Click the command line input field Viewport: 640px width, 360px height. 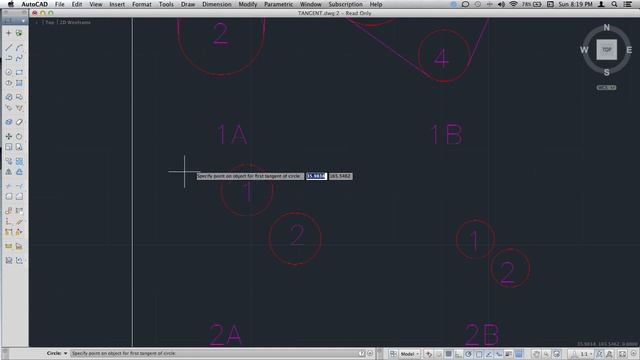pyautogui.click(x=213, y=353)
